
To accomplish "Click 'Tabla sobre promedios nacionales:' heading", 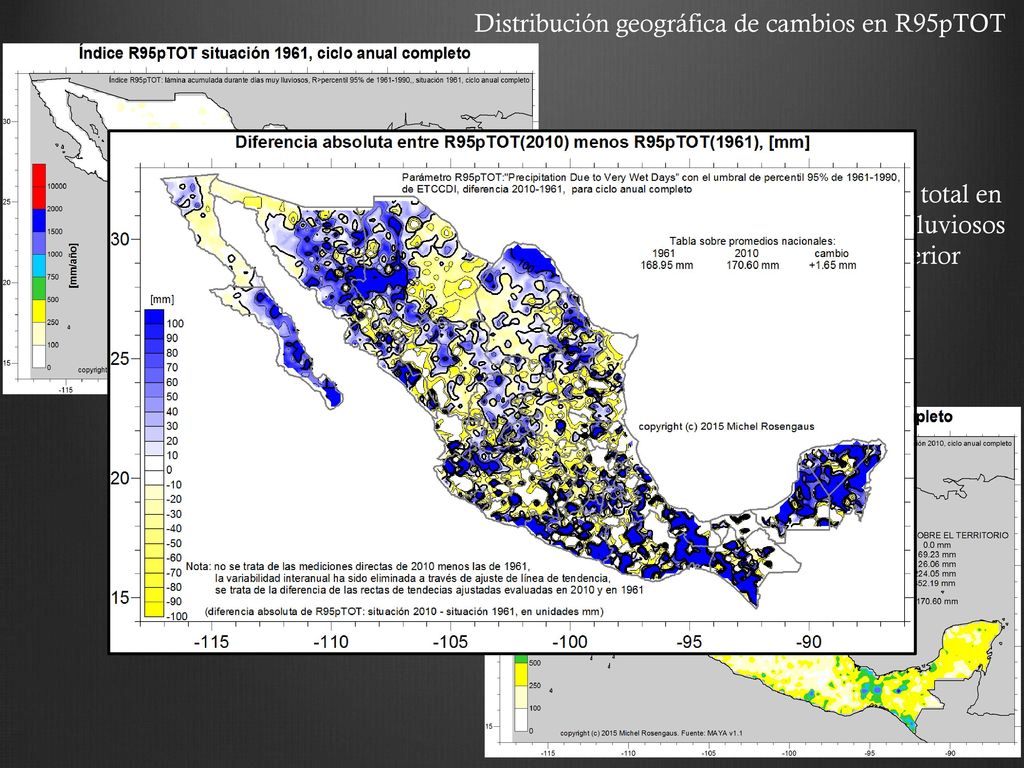I will [752, 241].
